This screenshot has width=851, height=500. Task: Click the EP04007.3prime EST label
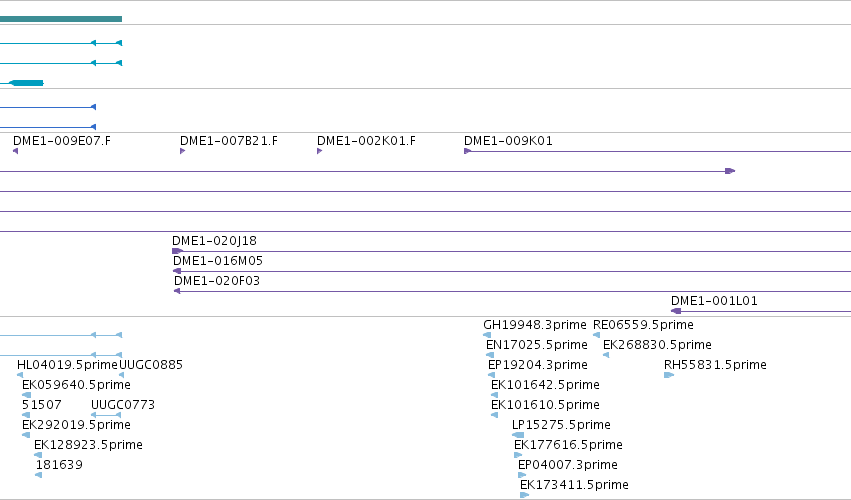568,465
